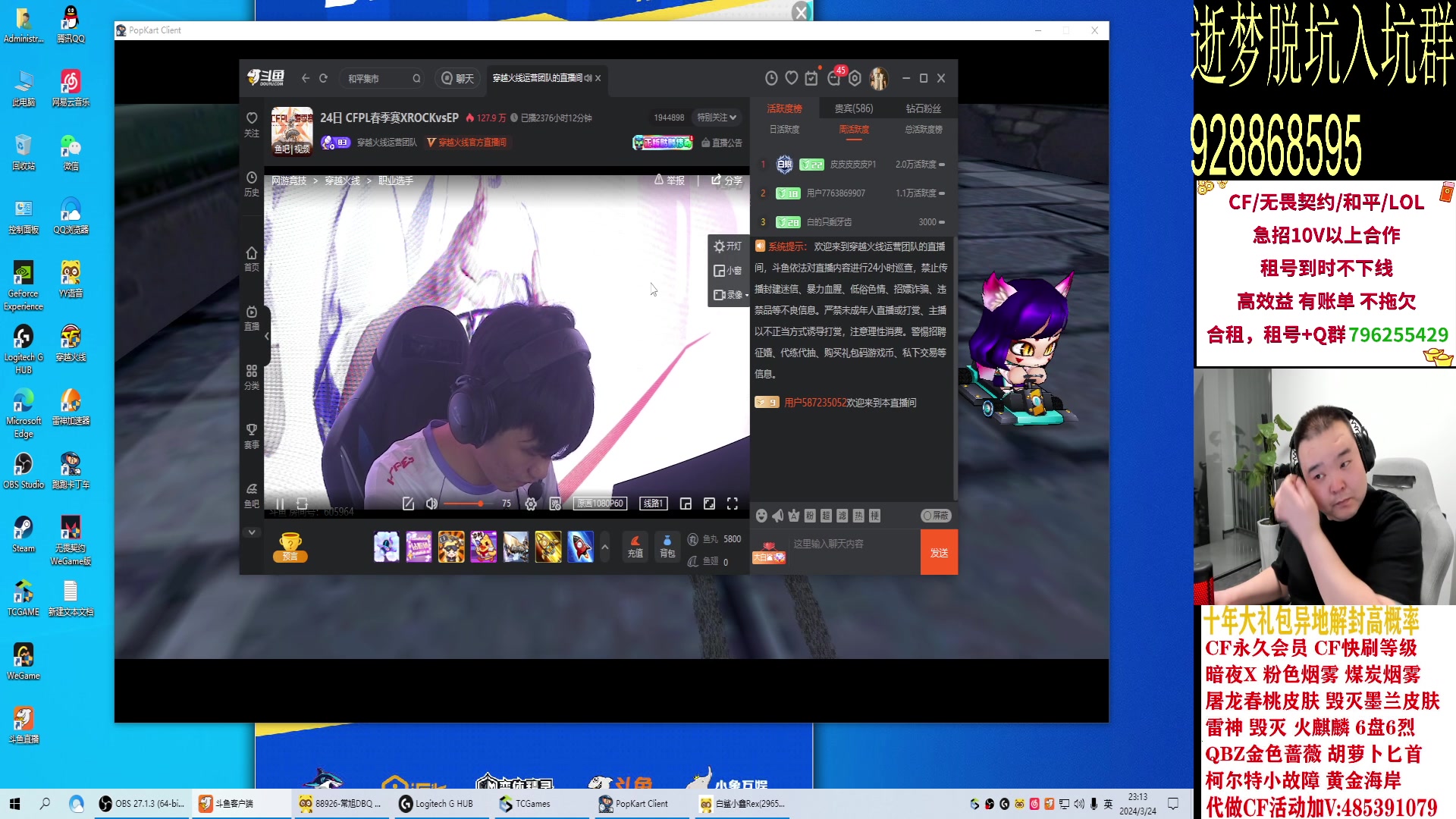The image size is (1456, 819).
Task: Select the 日活跃度 sub-tab
Action: (x=784, y=130)
